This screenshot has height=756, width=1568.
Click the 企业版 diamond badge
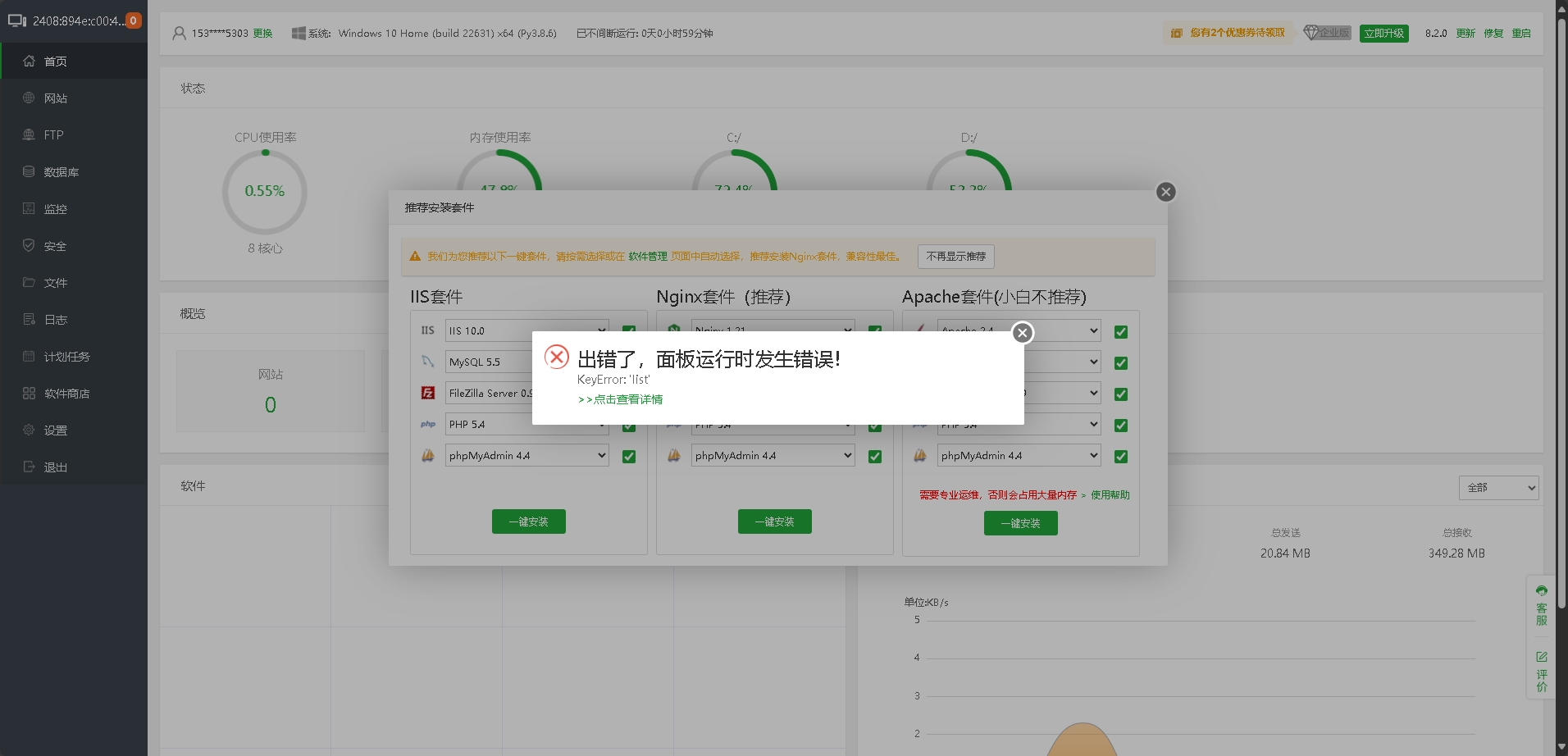(1327, 33)
